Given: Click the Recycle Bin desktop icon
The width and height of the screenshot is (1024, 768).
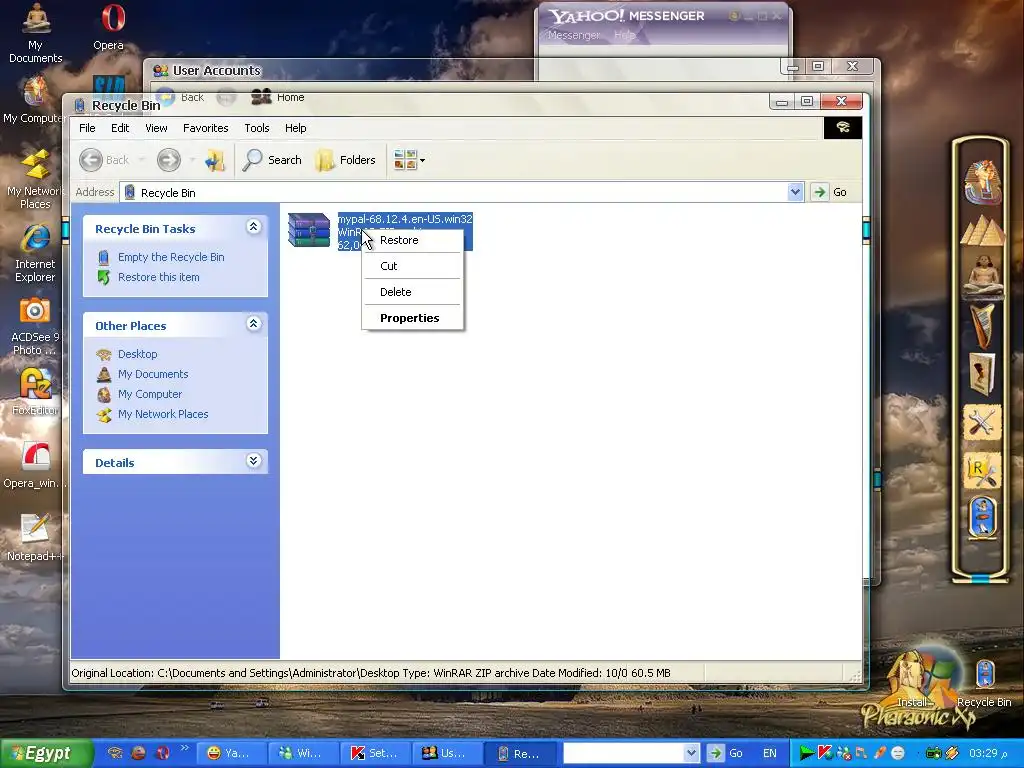Looking at the screenshot, I should click(984, 683).
